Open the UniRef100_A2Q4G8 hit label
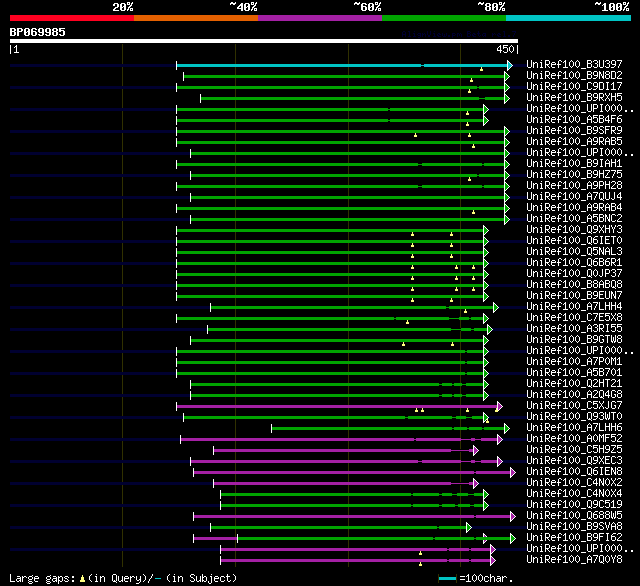Image resolution: width=640 pixels, height=586 pixels. (x=574, y=395)
